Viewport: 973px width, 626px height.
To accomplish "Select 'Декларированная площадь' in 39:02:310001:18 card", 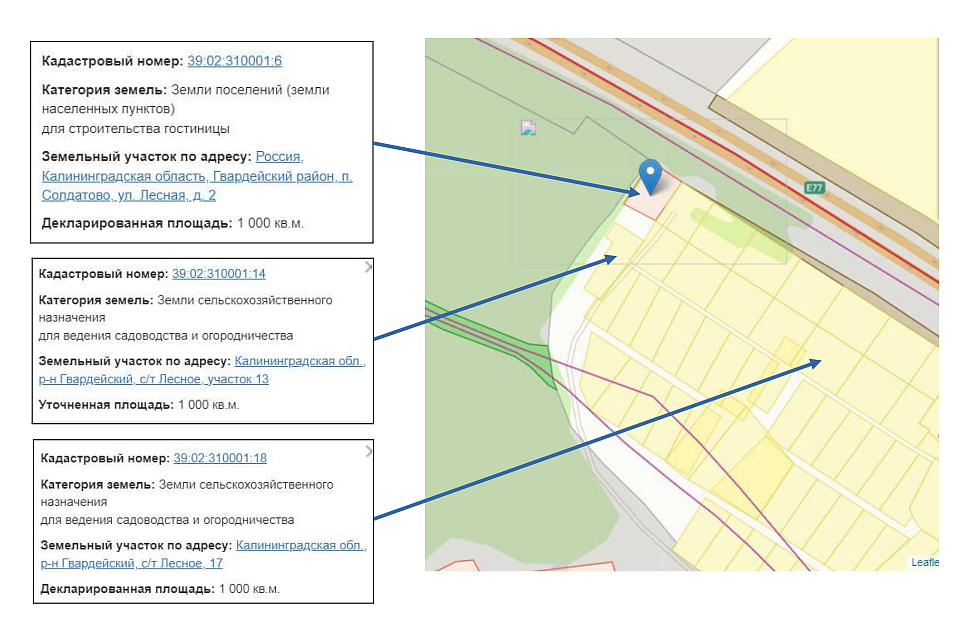I will (x=127, y=589).
